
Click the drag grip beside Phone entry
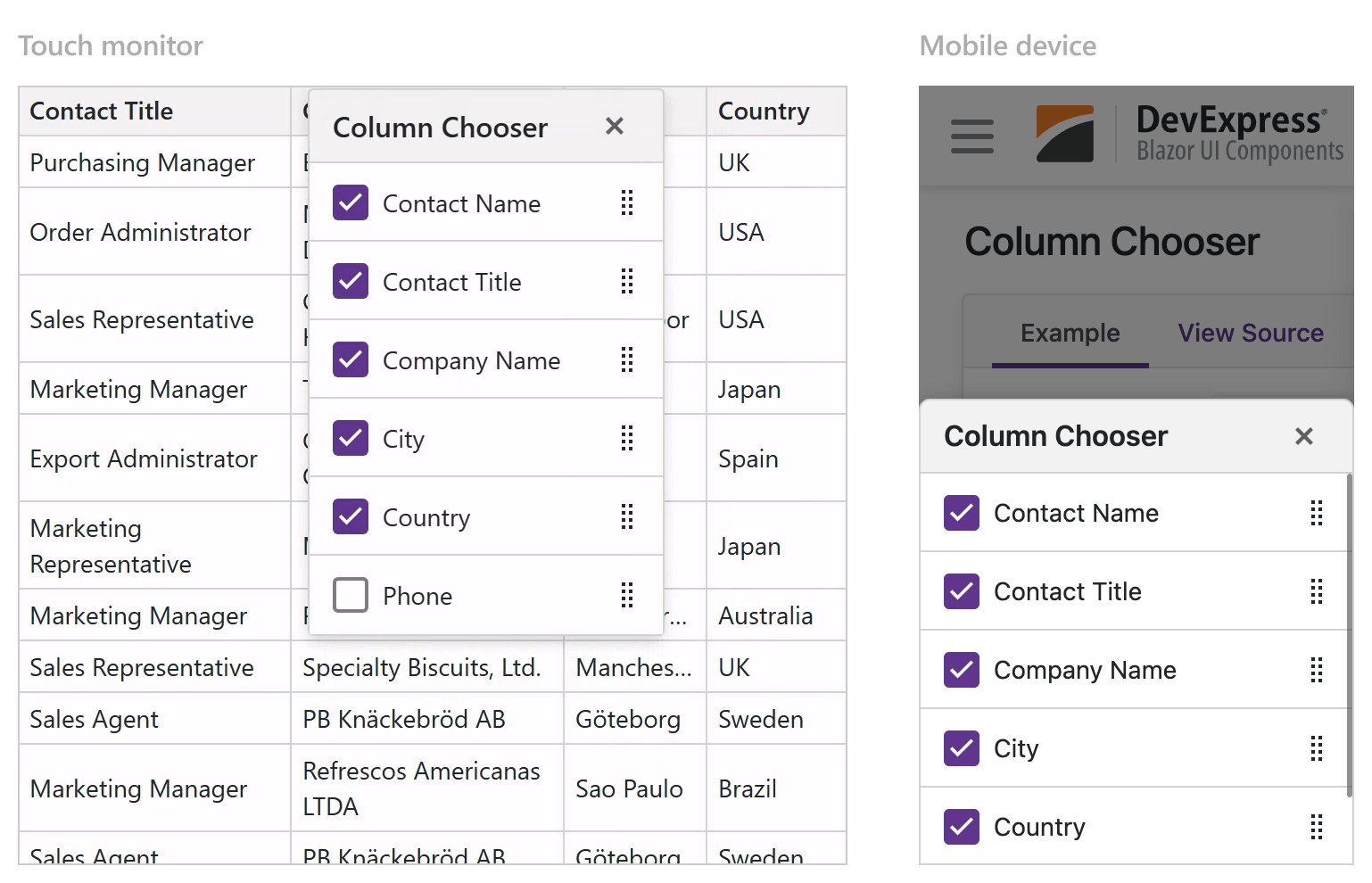(x=627, y=595)
